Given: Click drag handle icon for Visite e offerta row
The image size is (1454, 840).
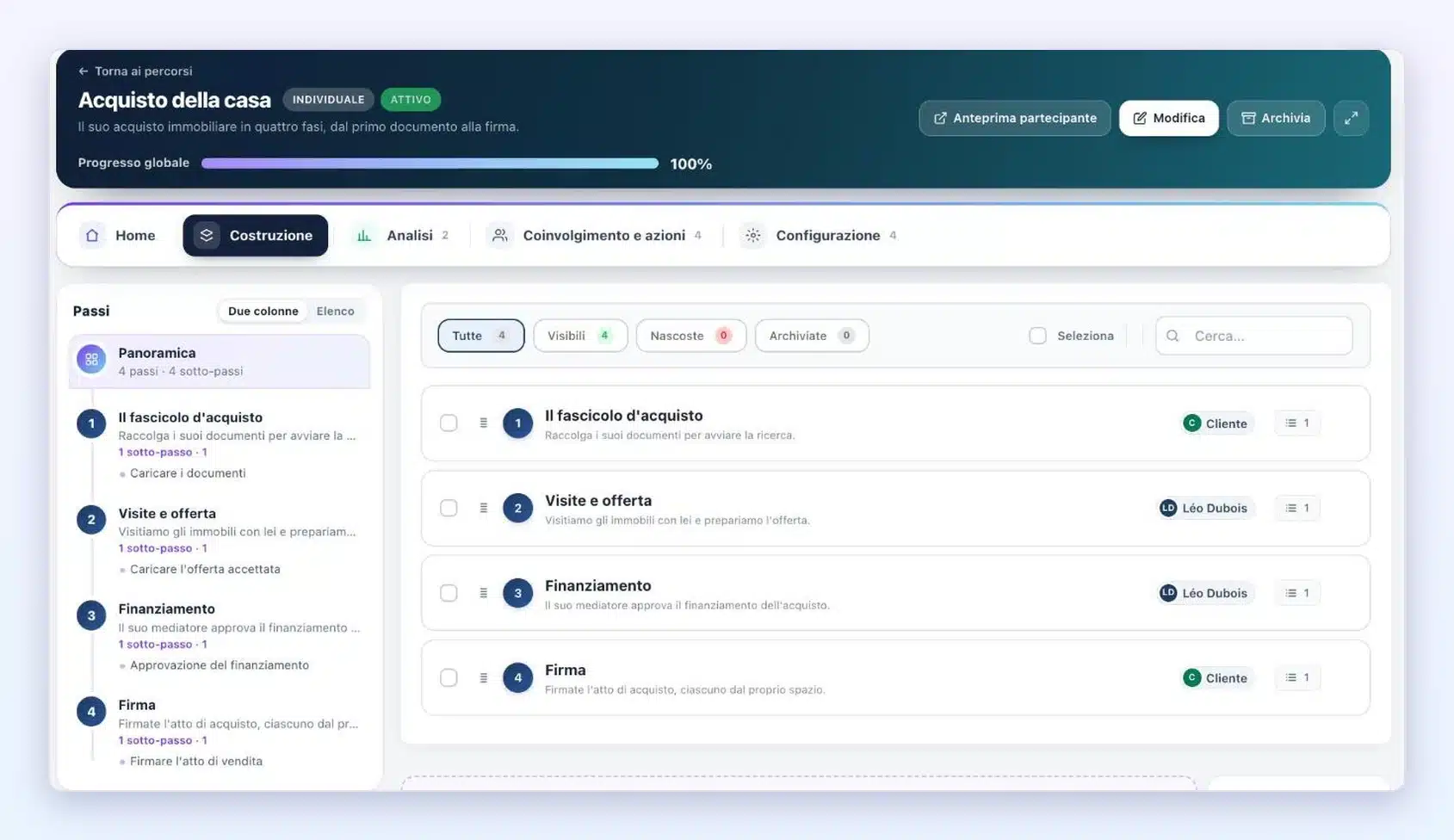Looking at the screenshot, I should point(484,508).
